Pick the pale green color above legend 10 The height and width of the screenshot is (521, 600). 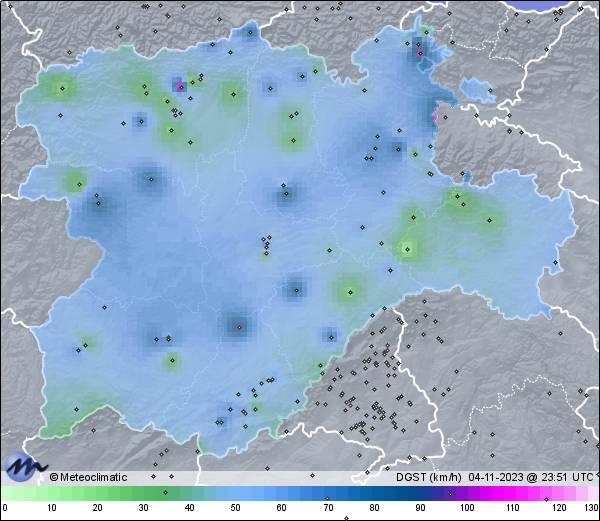click(x=52, y=493)
